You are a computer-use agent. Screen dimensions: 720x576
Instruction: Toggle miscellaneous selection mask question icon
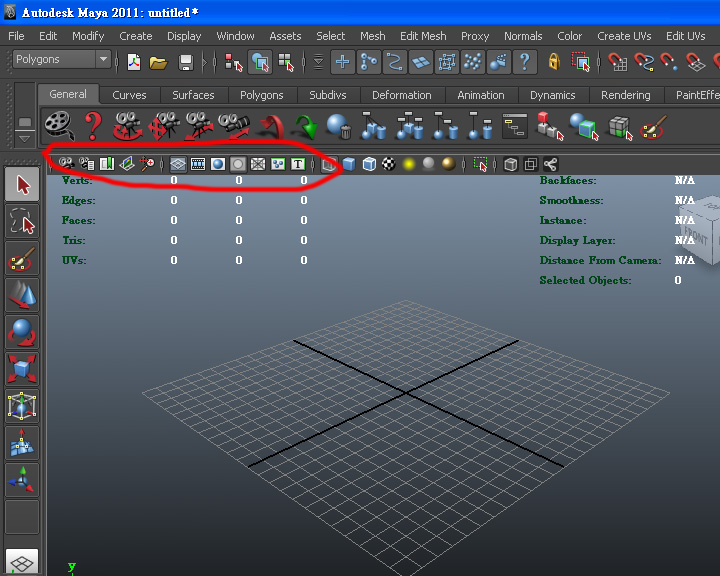[525, 62]
